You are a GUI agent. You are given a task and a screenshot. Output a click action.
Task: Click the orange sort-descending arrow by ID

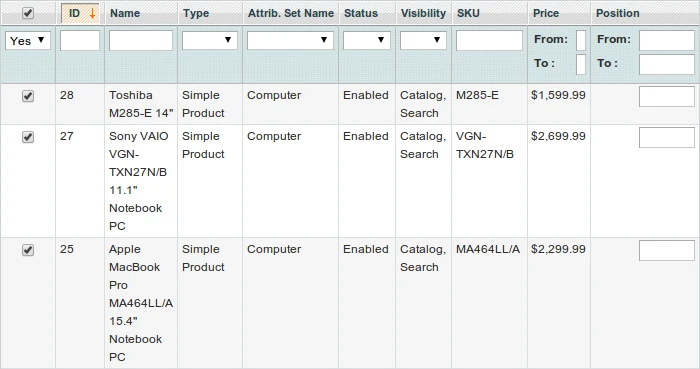[92, 13]
